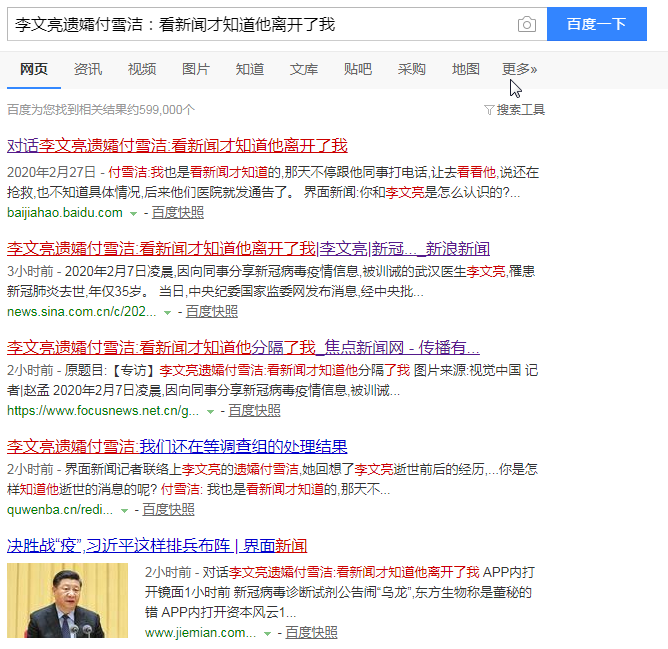Select the 贴吧 tab
The height and width of the screenshot is (649, 668).
(358, 69)
